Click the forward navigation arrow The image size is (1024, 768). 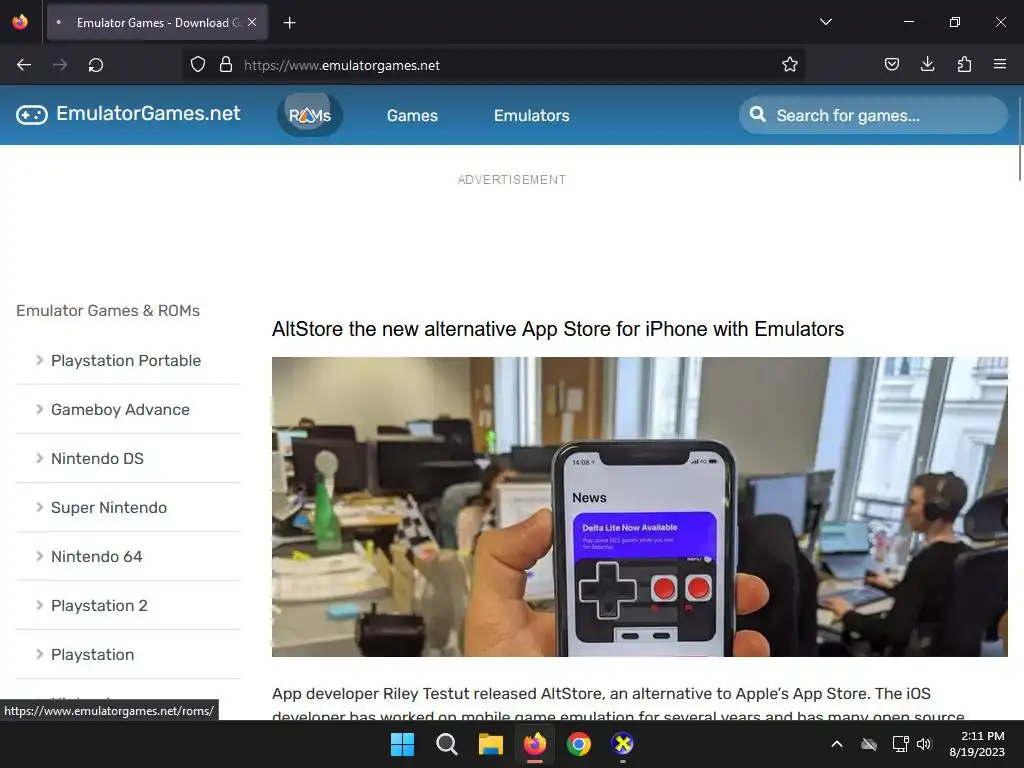(x=60, y=65)
